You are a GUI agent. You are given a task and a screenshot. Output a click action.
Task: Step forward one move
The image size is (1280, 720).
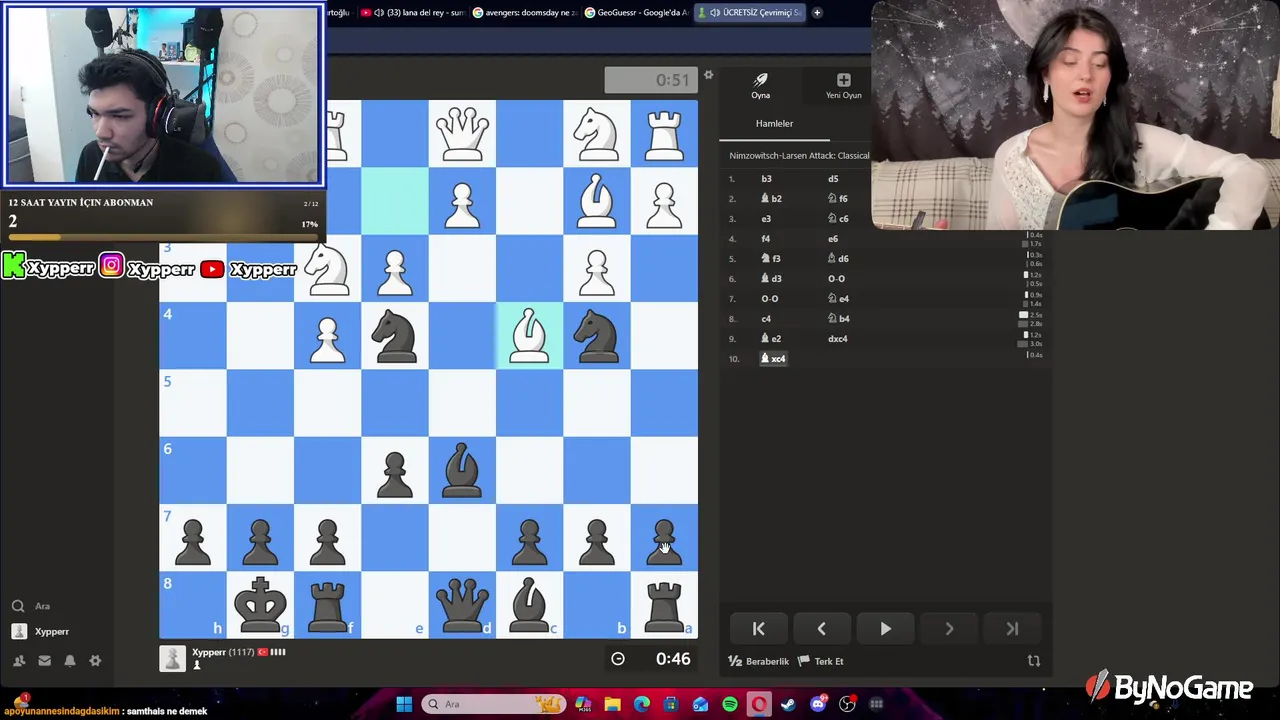[x=949, y=629]
